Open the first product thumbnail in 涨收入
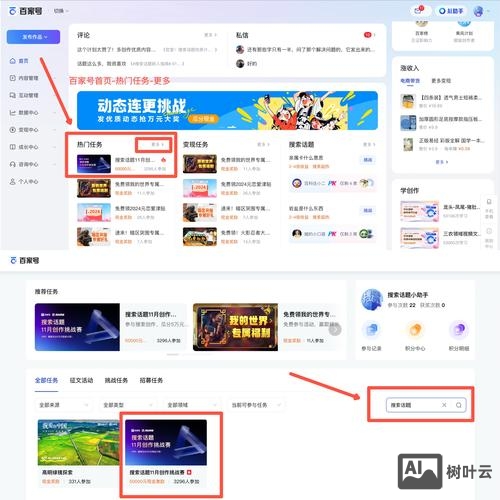 [408, 101]
